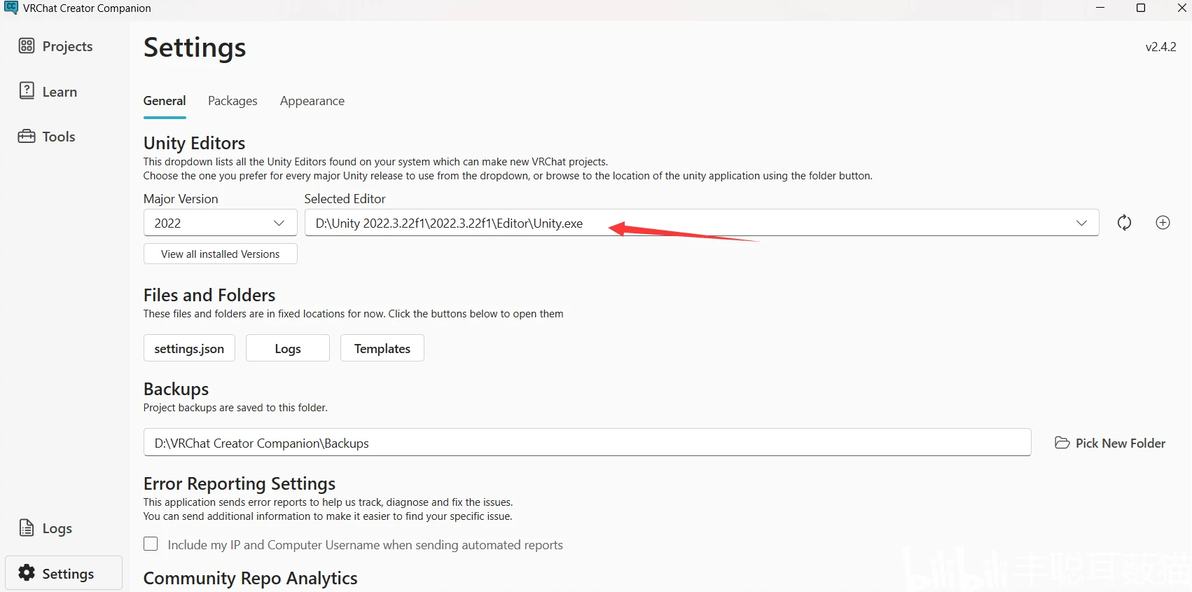
Task: Click View all installed Versions button
Action: pyautogui.click(x=220, y=254)
